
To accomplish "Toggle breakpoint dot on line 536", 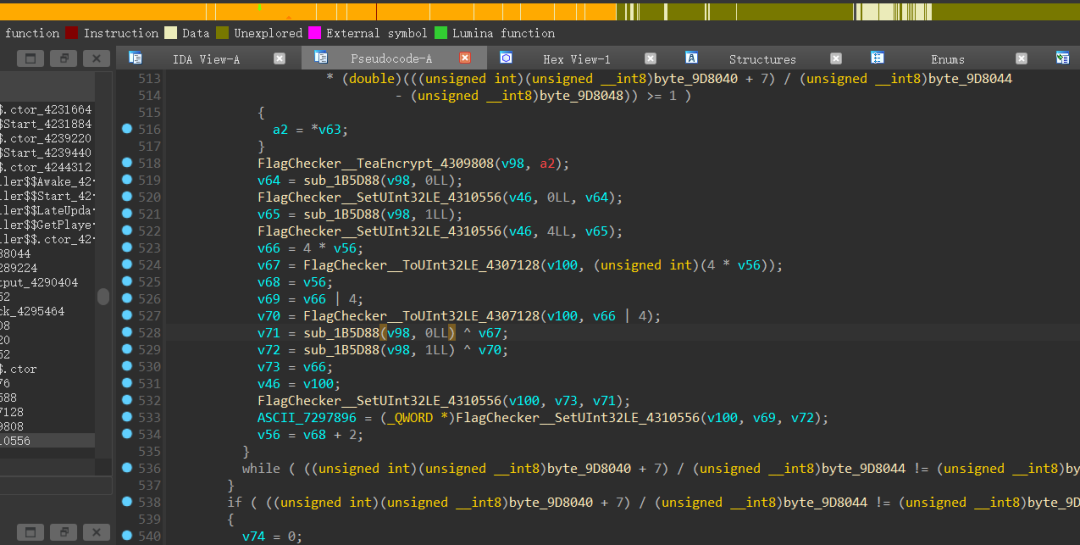I will pos(127,468).
